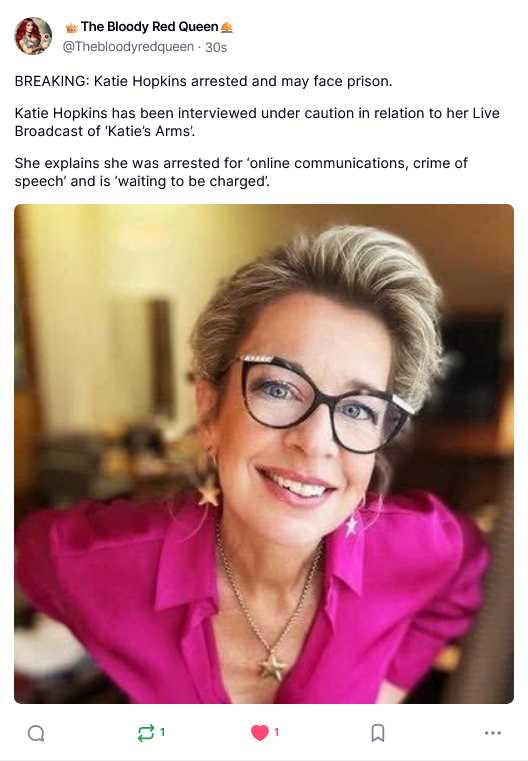Open the post via 30s timestamp
528x761 pixels.
coord(216,47)
